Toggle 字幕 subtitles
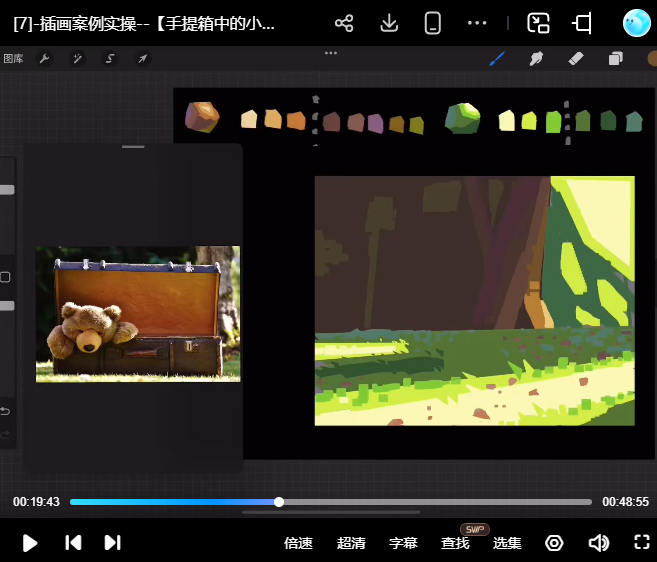 click(x=403, y=543)
